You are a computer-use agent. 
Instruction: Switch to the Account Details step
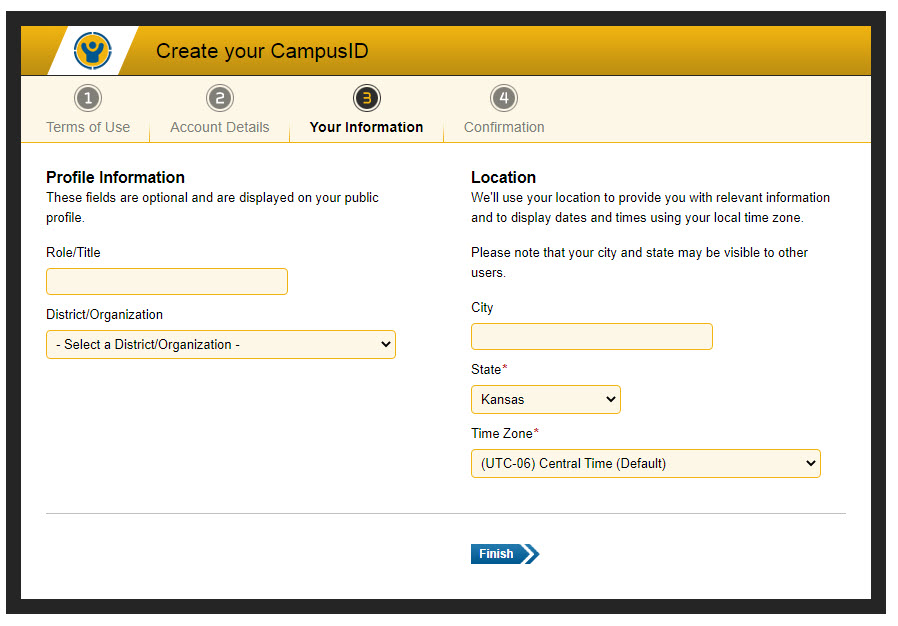pos(220,127)
